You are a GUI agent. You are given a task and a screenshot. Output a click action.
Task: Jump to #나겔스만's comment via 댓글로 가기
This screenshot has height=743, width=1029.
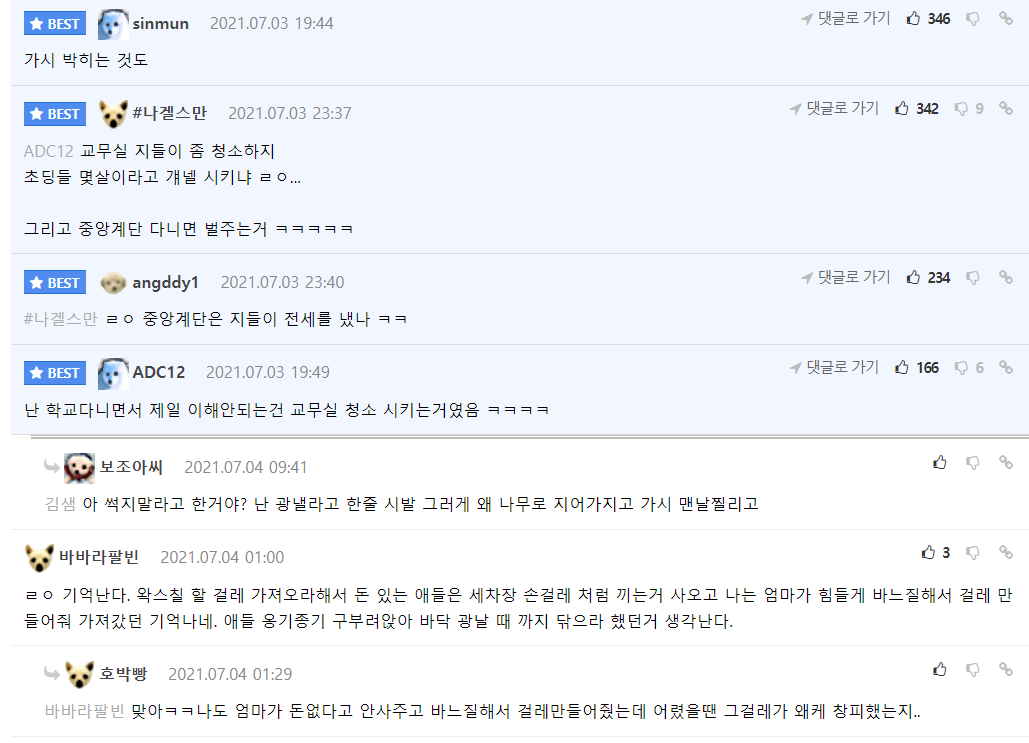click(834, 108)
